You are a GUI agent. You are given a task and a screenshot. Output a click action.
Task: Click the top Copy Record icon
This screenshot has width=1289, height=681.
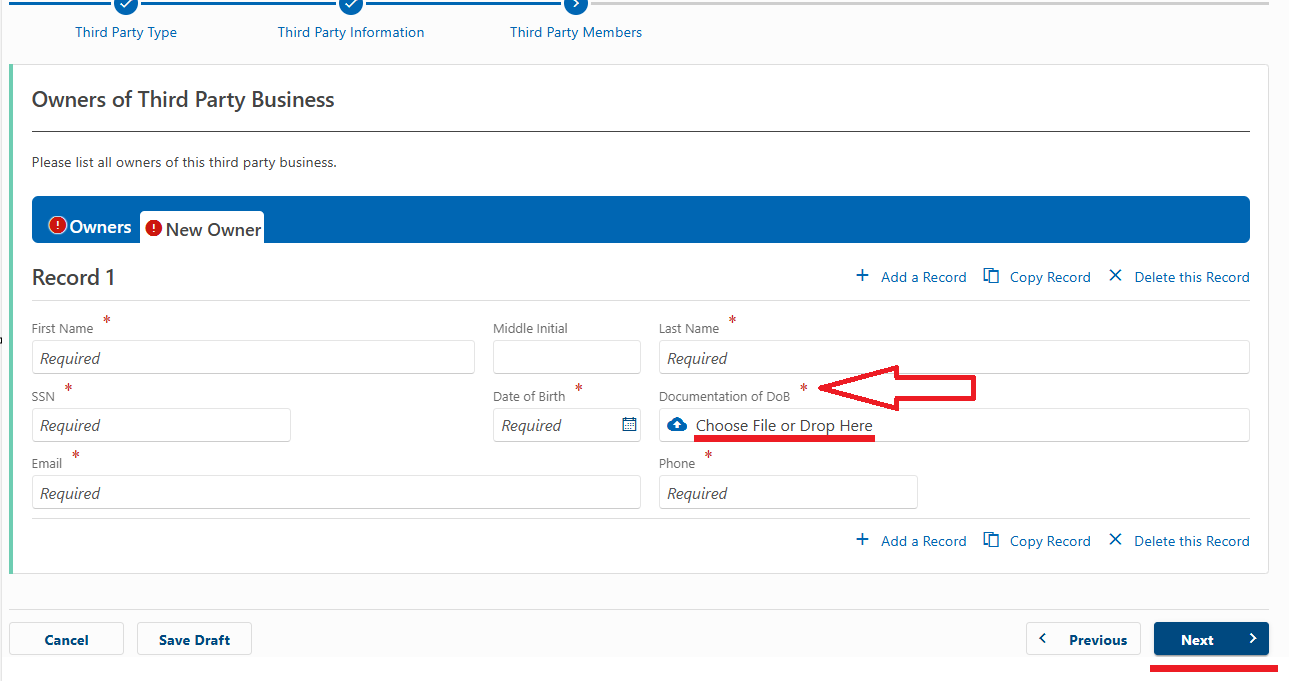(x=991, y=276)
